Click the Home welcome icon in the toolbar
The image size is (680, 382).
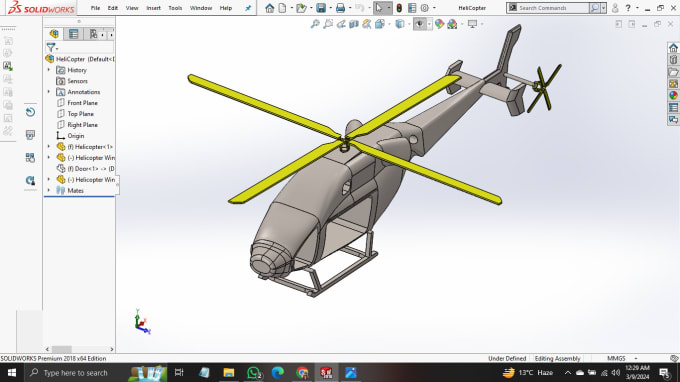pyautogui.click(x=270, y=8)
